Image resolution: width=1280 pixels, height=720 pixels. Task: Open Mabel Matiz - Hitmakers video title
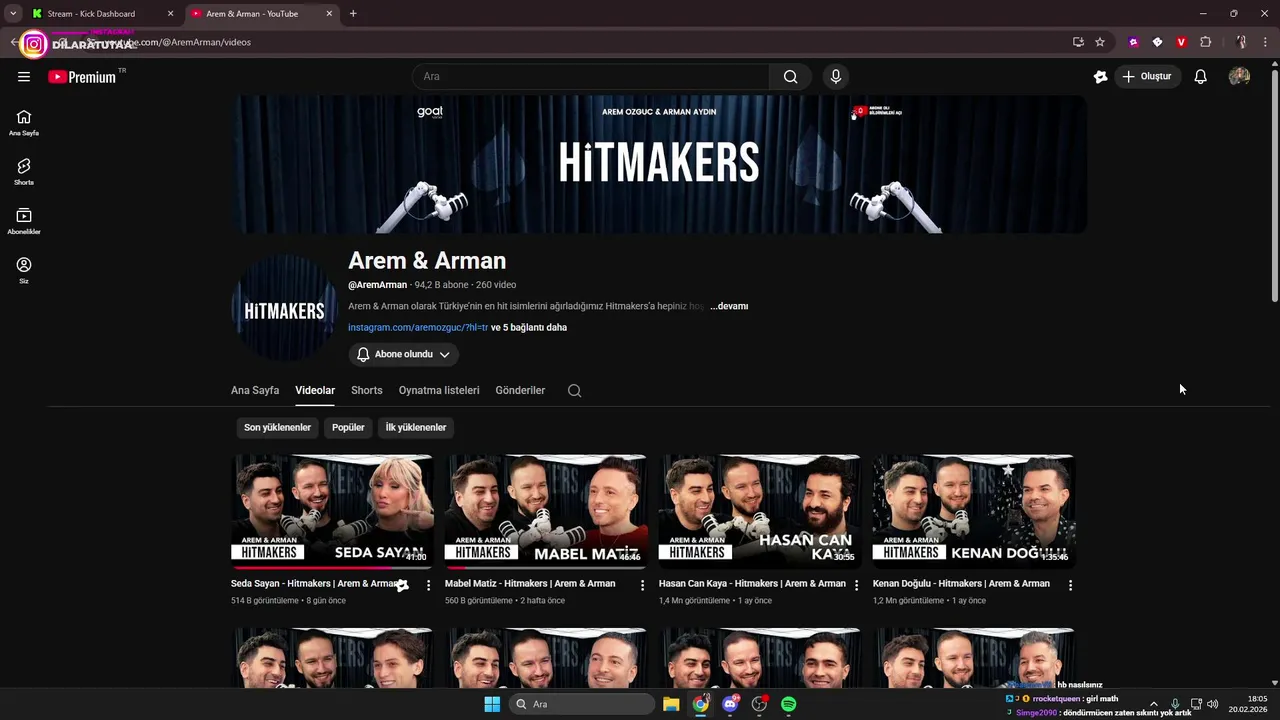(530, 583)
